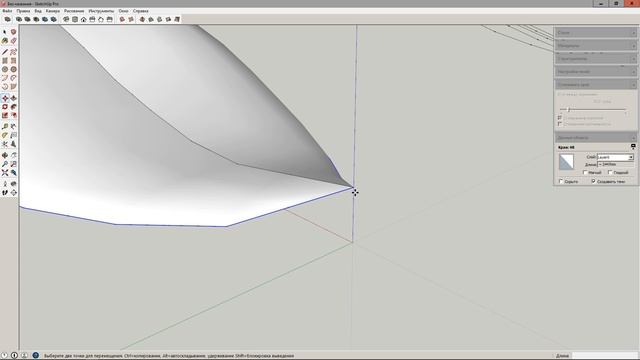Toggle the Мягкий checkbox
Image resolution: width=640 pixels, height=360 pixels.
584,173
